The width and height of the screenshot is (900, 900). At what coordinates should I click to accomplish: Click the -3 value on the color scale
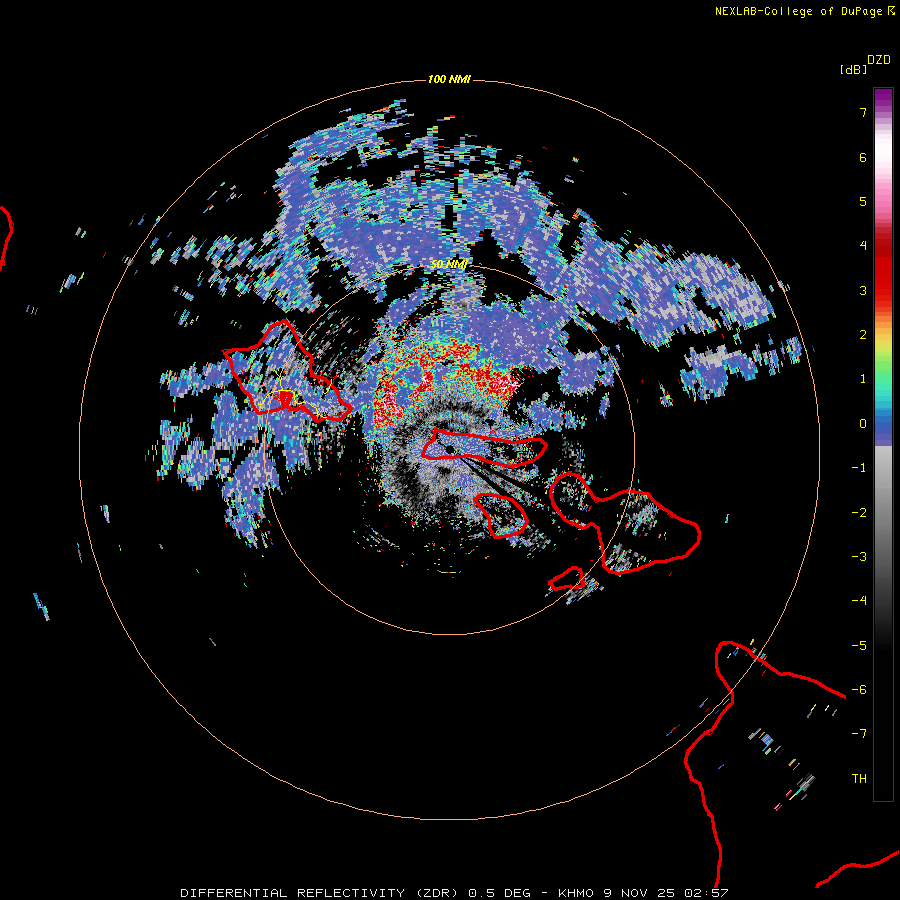(859, 557)
